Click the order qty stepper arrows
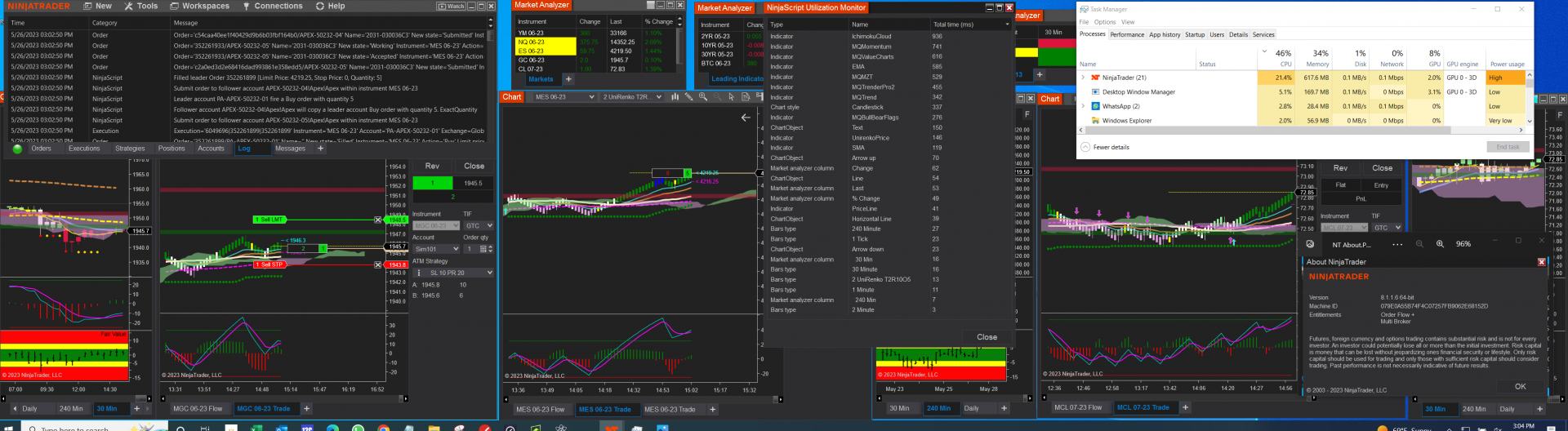Screen dimensions: 1568x431 (x=490, y=249)
